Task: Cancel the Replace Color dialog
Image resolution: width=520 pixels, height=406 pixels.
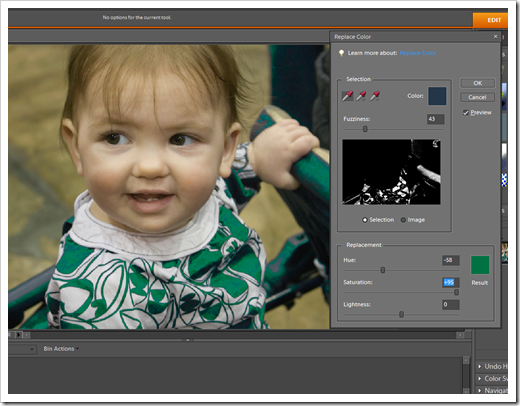Action: [x=477, y=97]
